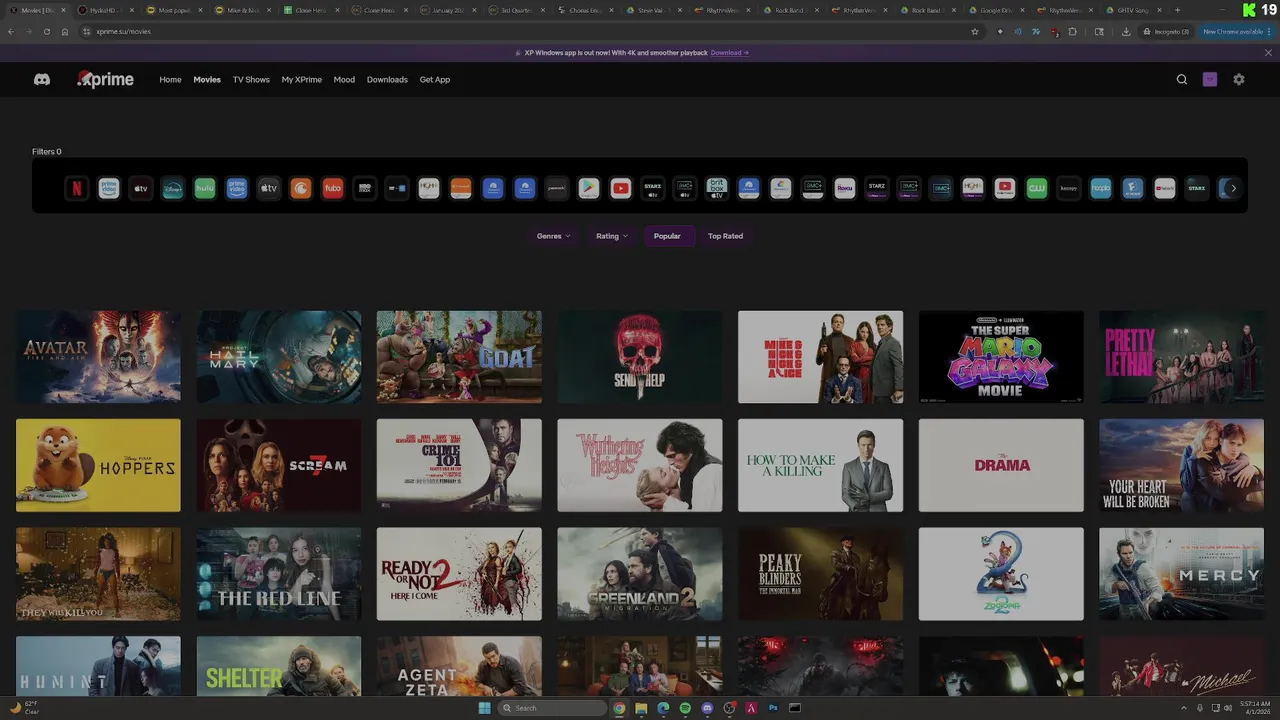Click the Get App navigation link
Screen dimensions: 1280x720
[x=435, y=79]
